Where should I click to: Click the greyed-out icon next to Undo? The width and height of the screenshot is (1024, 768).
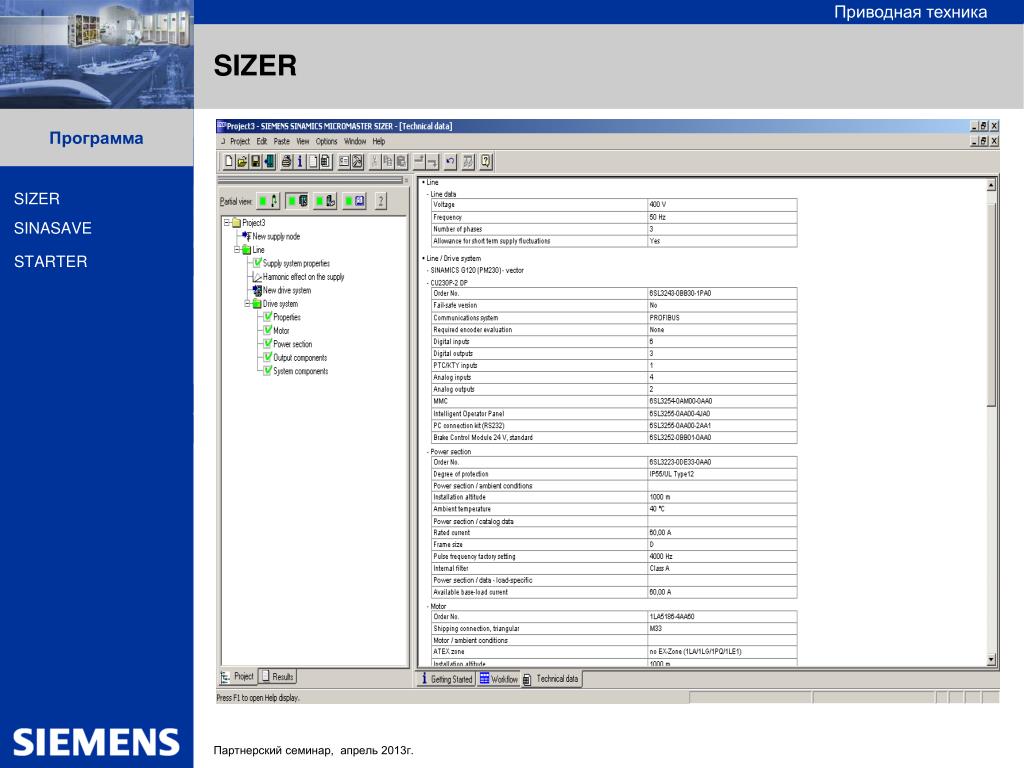(468, 161)
